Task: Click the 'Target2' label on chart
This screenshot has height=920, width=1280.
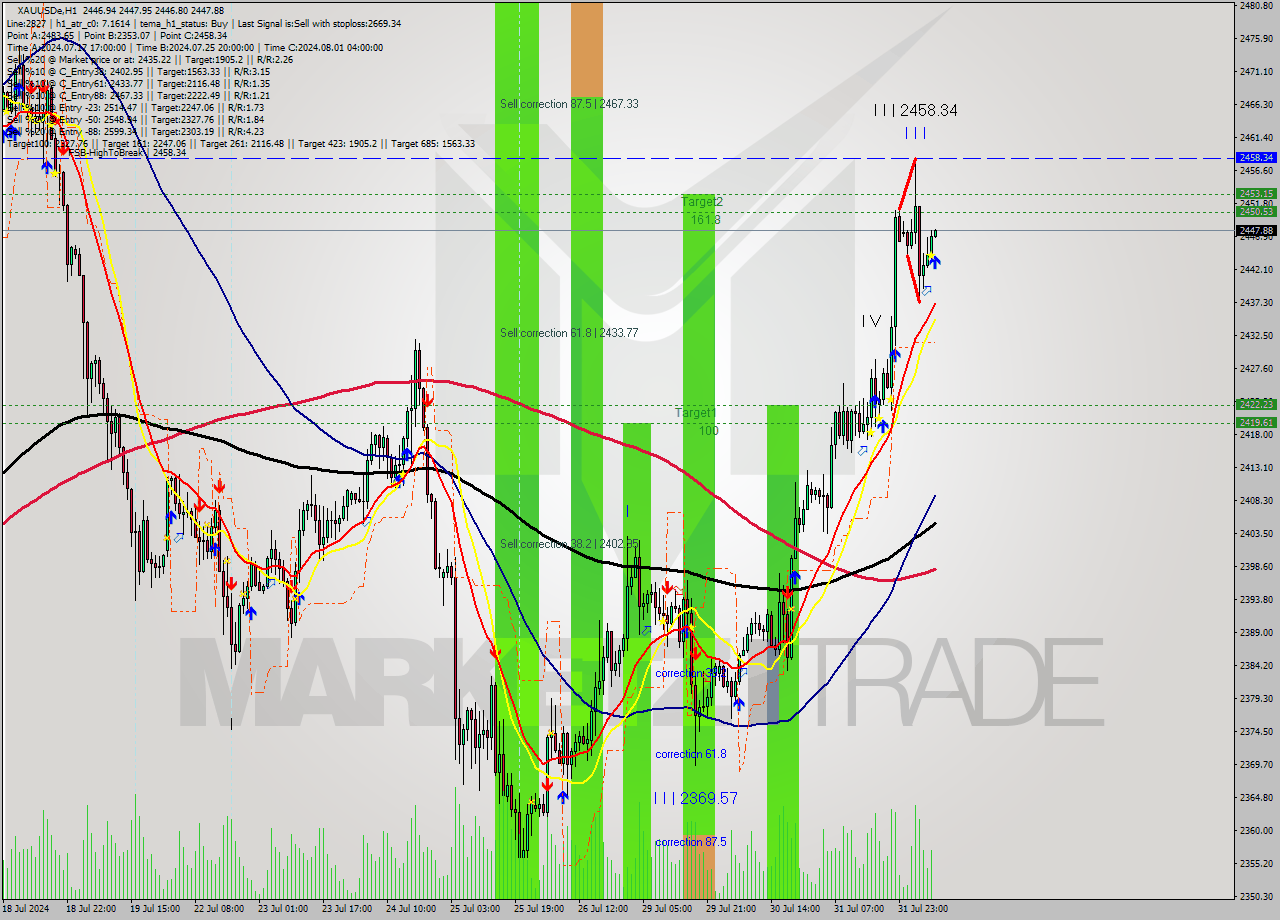Action: coord(702,202)
